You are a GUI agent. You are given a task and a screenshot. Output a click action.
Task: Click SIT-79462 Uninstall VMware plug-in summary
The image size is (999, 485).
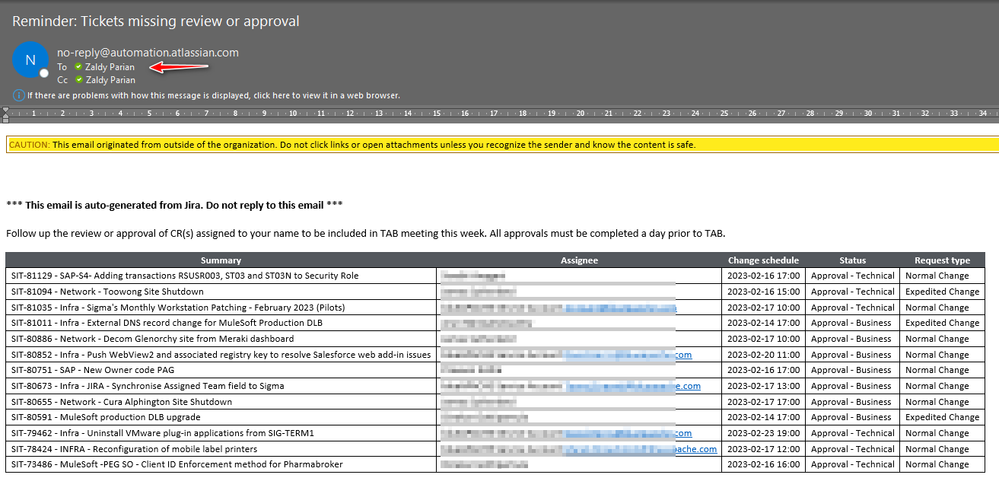pos(162,433)
